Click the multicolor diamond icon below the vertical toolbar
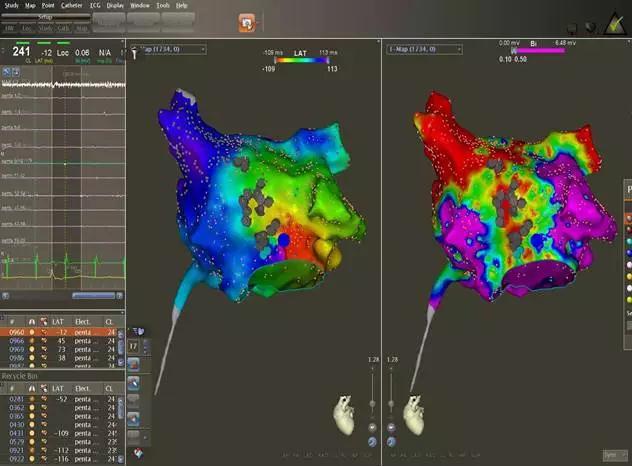 [x=138, y=453]
